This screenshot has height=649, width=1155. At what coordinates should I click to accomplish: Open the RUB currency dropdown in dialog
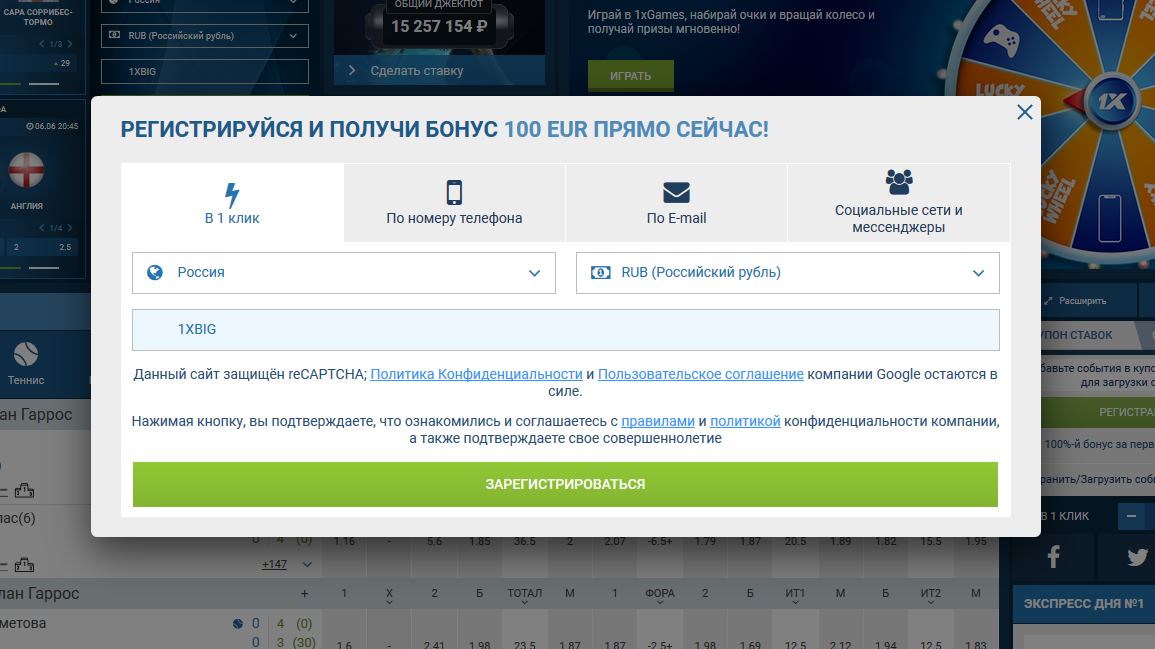tap(787, 273)
